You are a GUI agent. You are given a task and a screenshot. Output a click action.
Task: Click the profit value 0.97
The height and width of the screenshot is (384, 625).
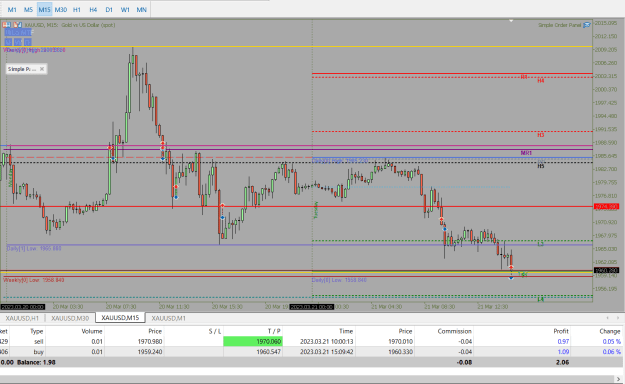pos(563,341)
